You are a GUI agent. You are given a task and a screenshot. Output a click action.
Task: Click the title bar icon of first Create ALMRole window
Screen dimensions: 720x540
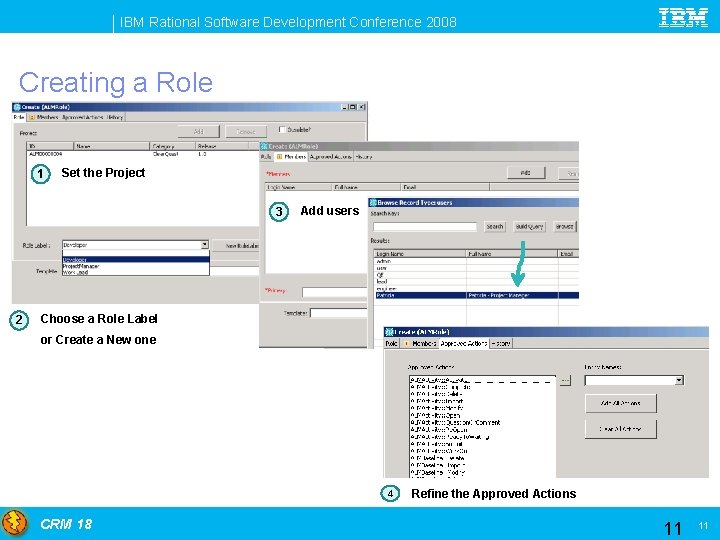coord(17,107)
